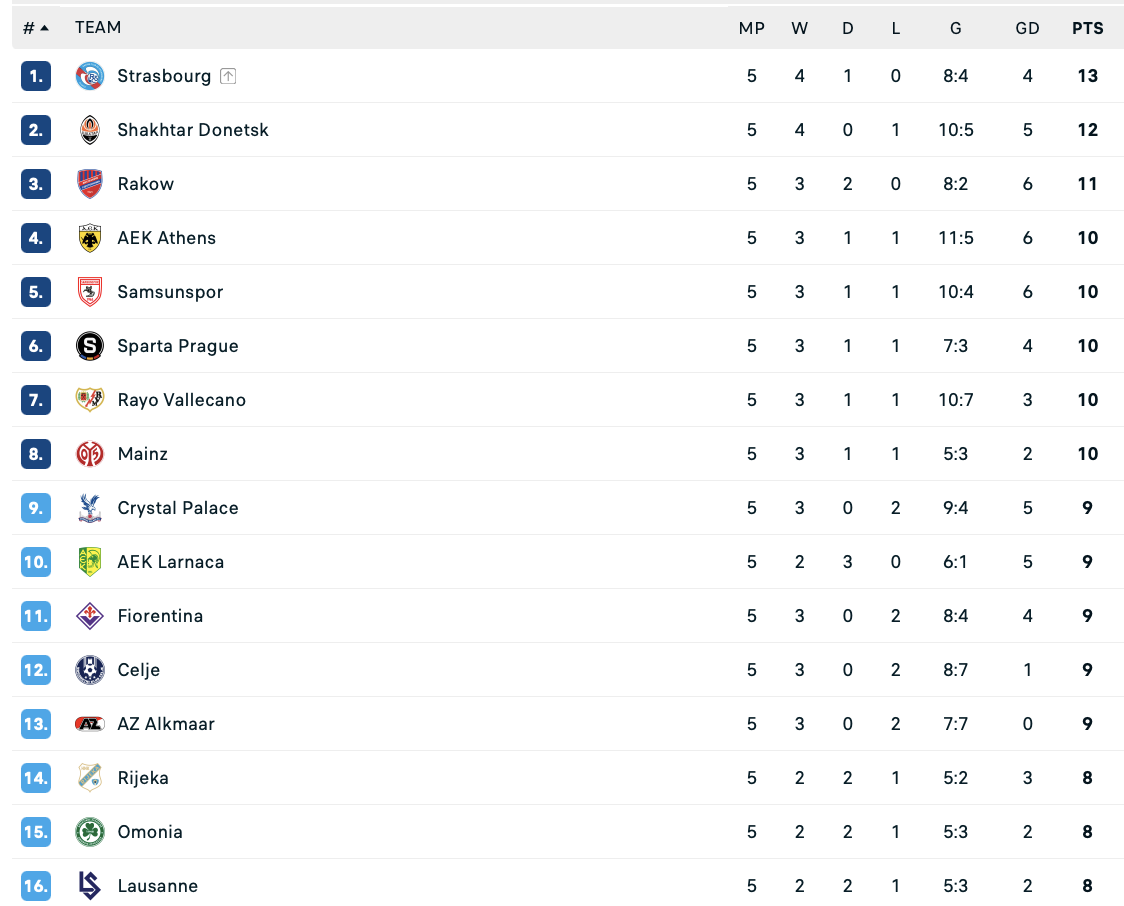Open the Rayo Vallecano team page

pyautogui.click(x=181, y=400)
